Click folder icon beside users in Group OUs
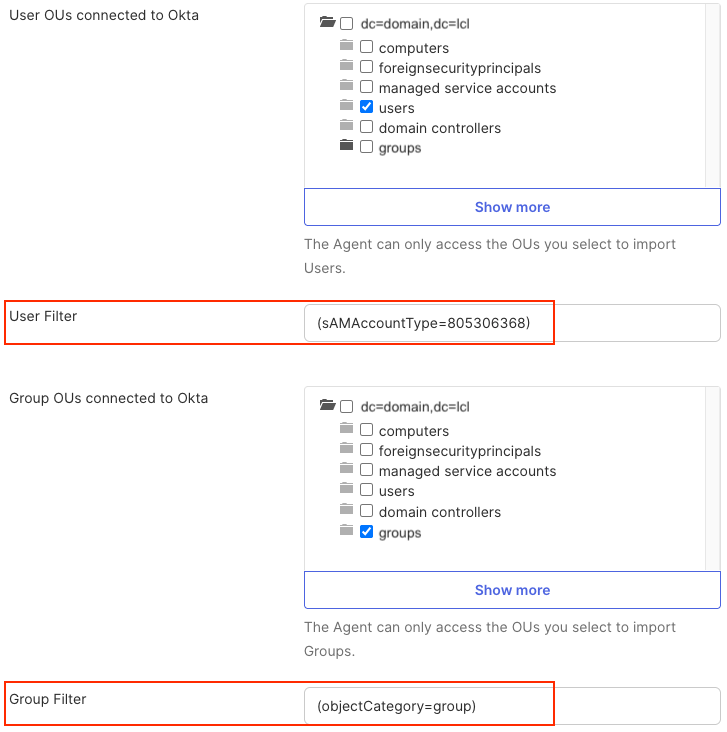The height and width of the screenshot is (732, 727). (x=346, y=490)
